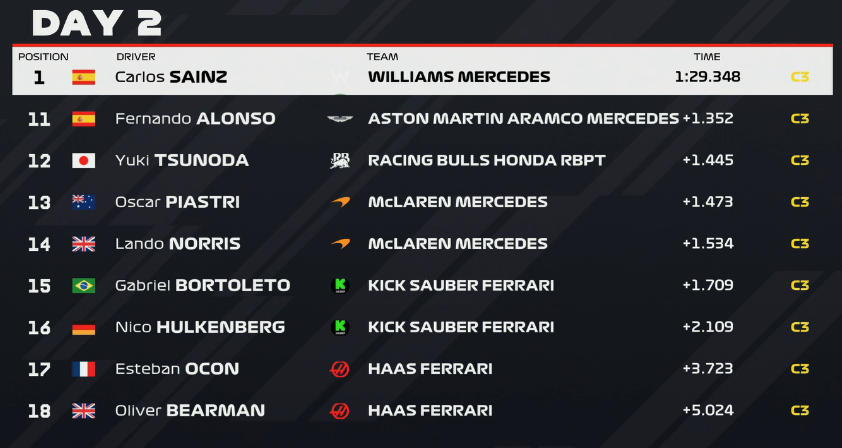Click C3 tyre label in Bearman's row
Viewport: 842px width, 448px height.
pos(800,411)
